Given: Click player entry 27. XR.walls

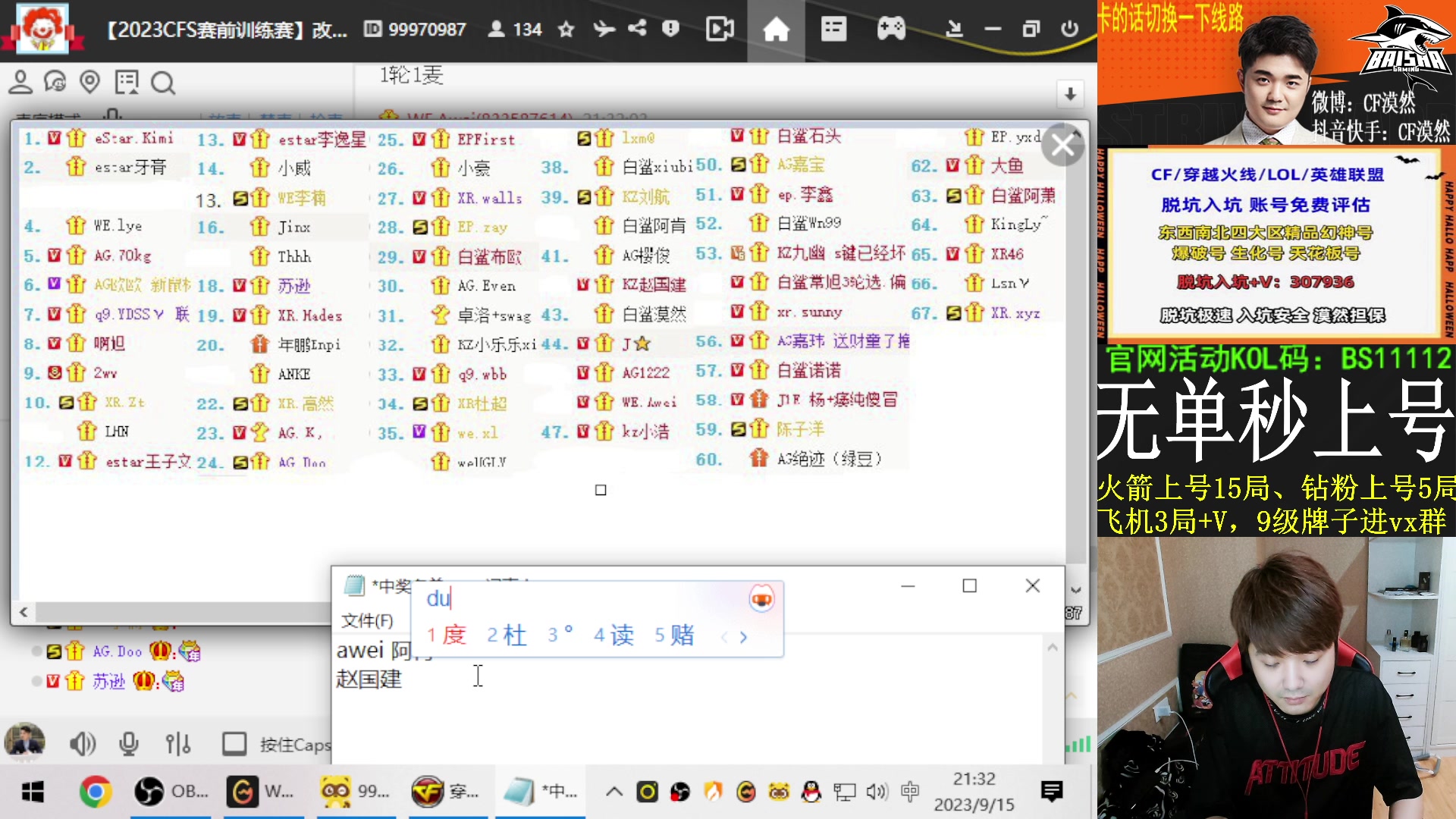Looking at the screenshot, I should pos(450,198).
